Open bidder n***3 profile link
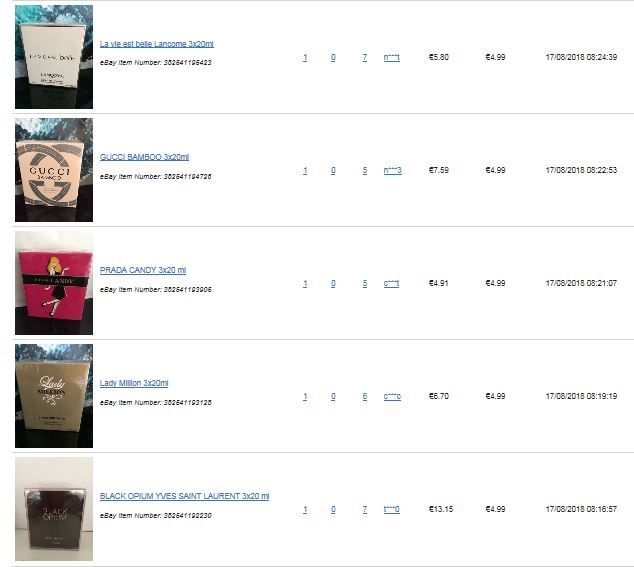 pos(392,170)
